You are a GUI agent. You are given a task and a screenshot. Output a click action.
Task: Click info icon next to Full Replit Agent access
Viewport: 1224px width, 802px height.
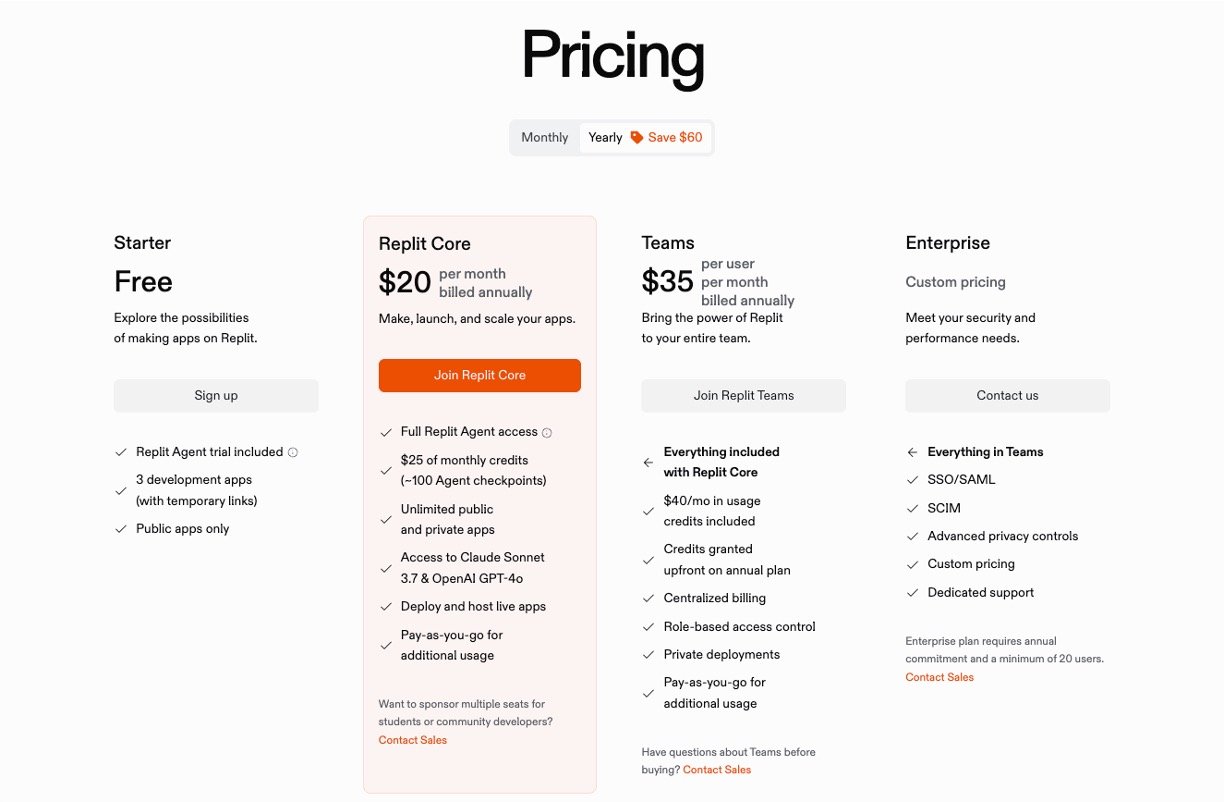pos(547,433)
